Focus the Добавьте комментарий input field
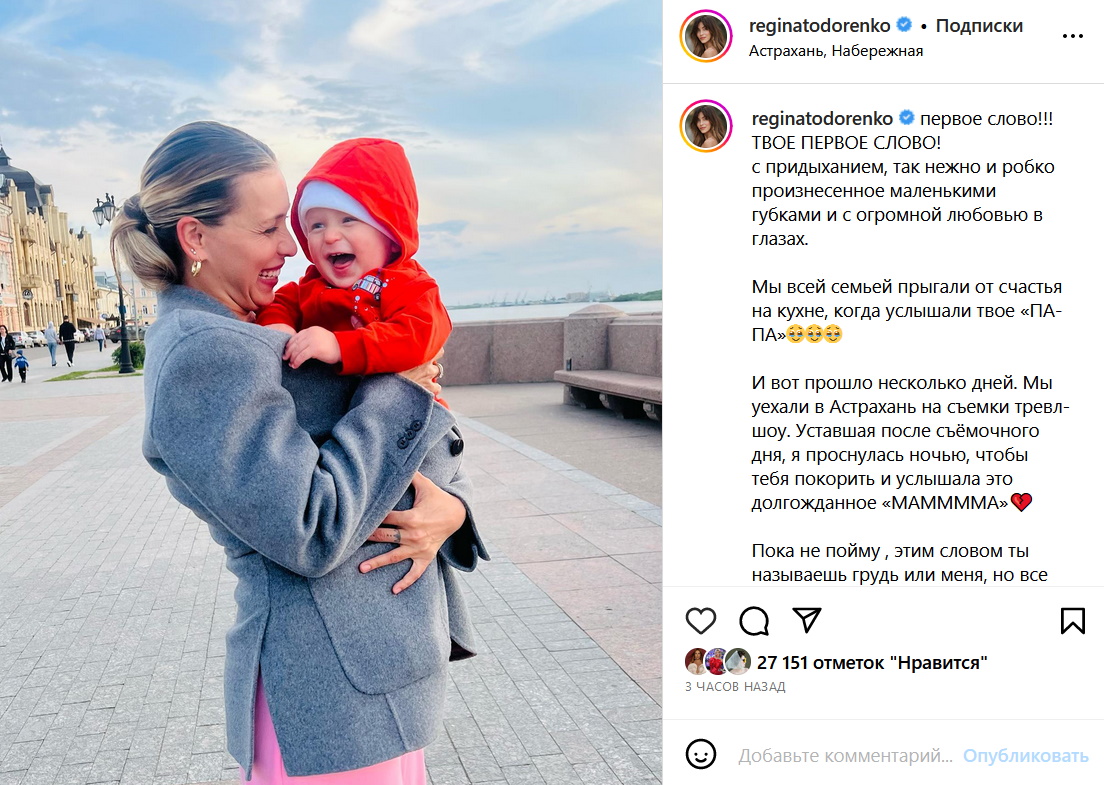This screenshot has height=785, width=1104. click(x=845, y=755)
